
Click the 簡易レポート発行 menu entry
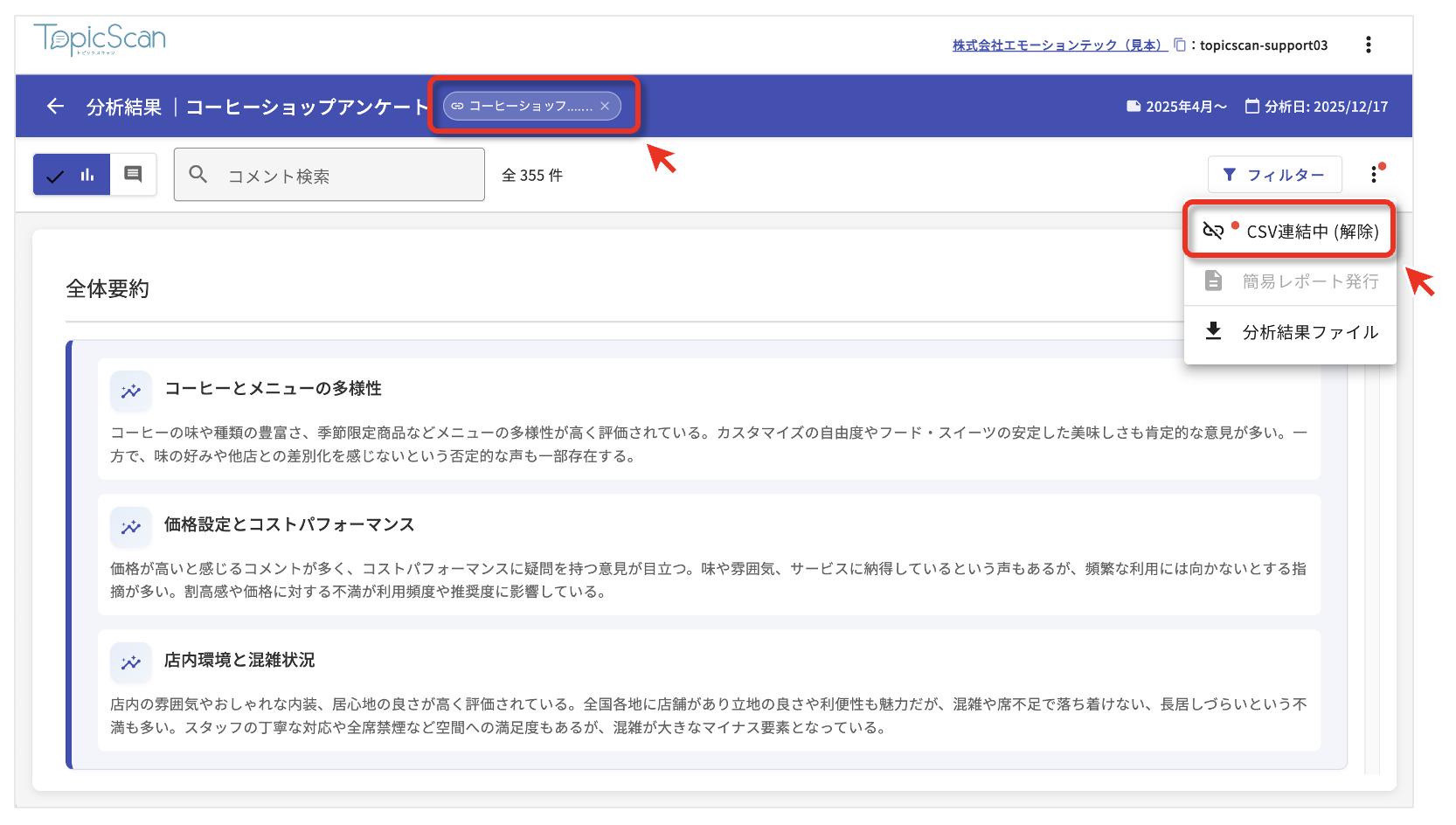pyautogui.click(x=1290, y=281)
